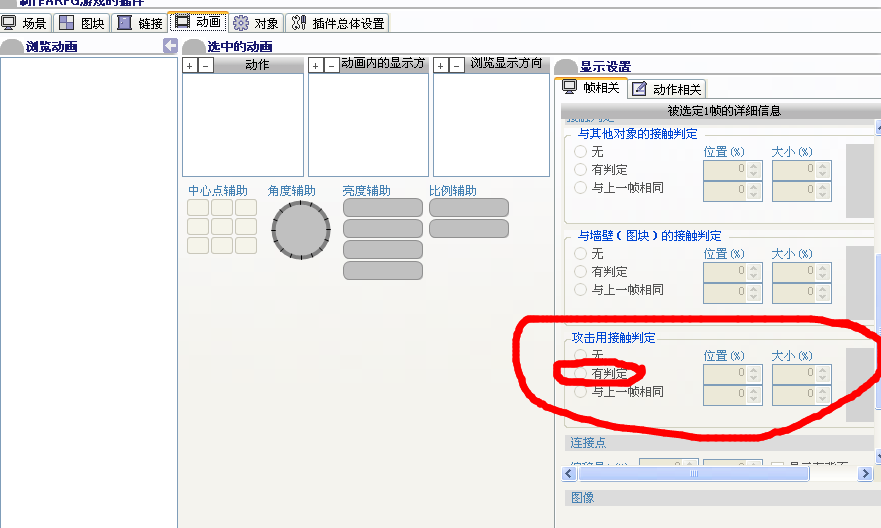Click the top-left square in 中心点辅助 grid

[198, 207]
